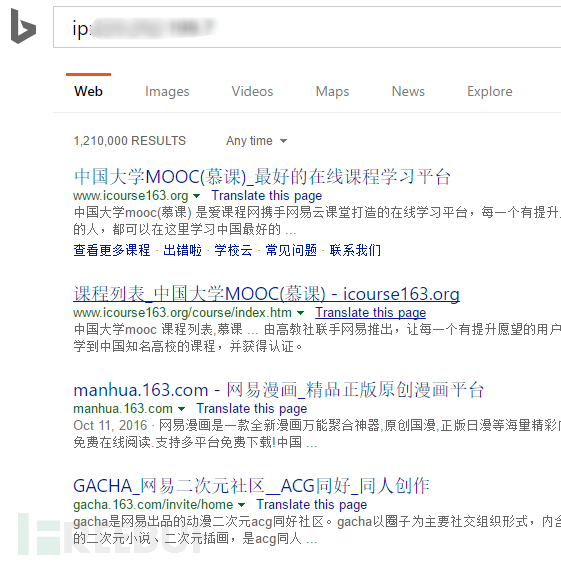This screenshot has width=561, height=562.
Task: Select the Explore tab
Action: pyautogui.click(x=490, y=91)
